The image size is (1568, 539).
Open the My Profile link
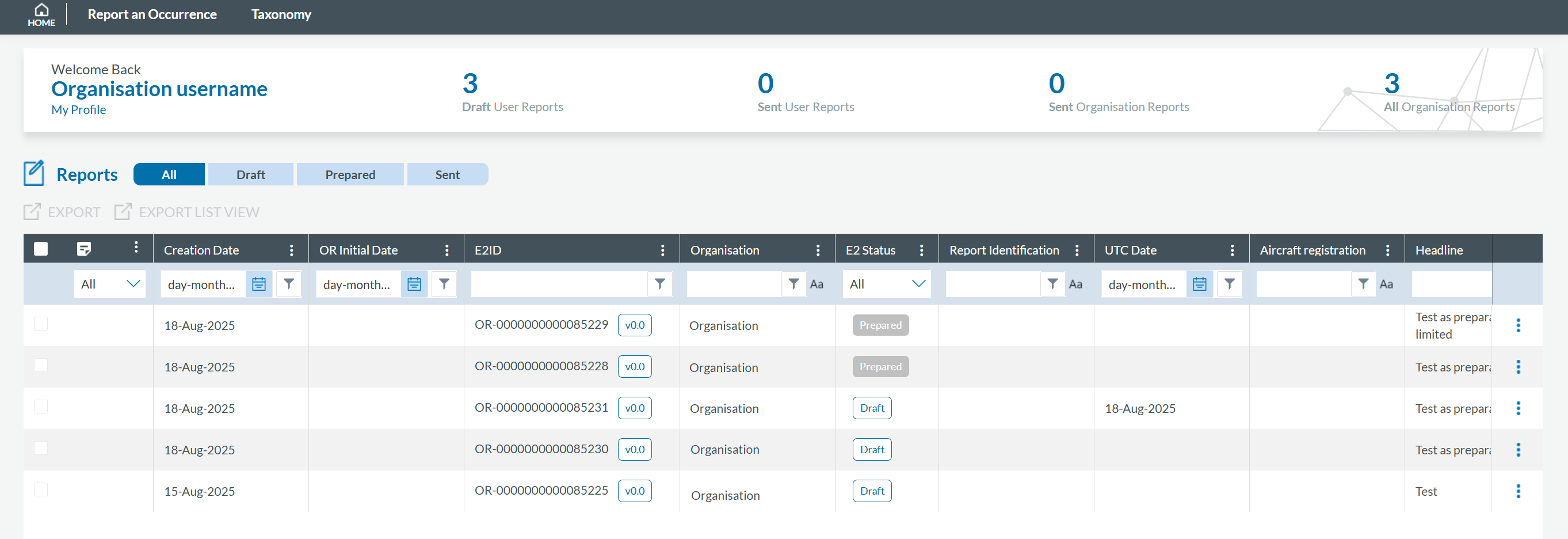(x=78, y=110)
